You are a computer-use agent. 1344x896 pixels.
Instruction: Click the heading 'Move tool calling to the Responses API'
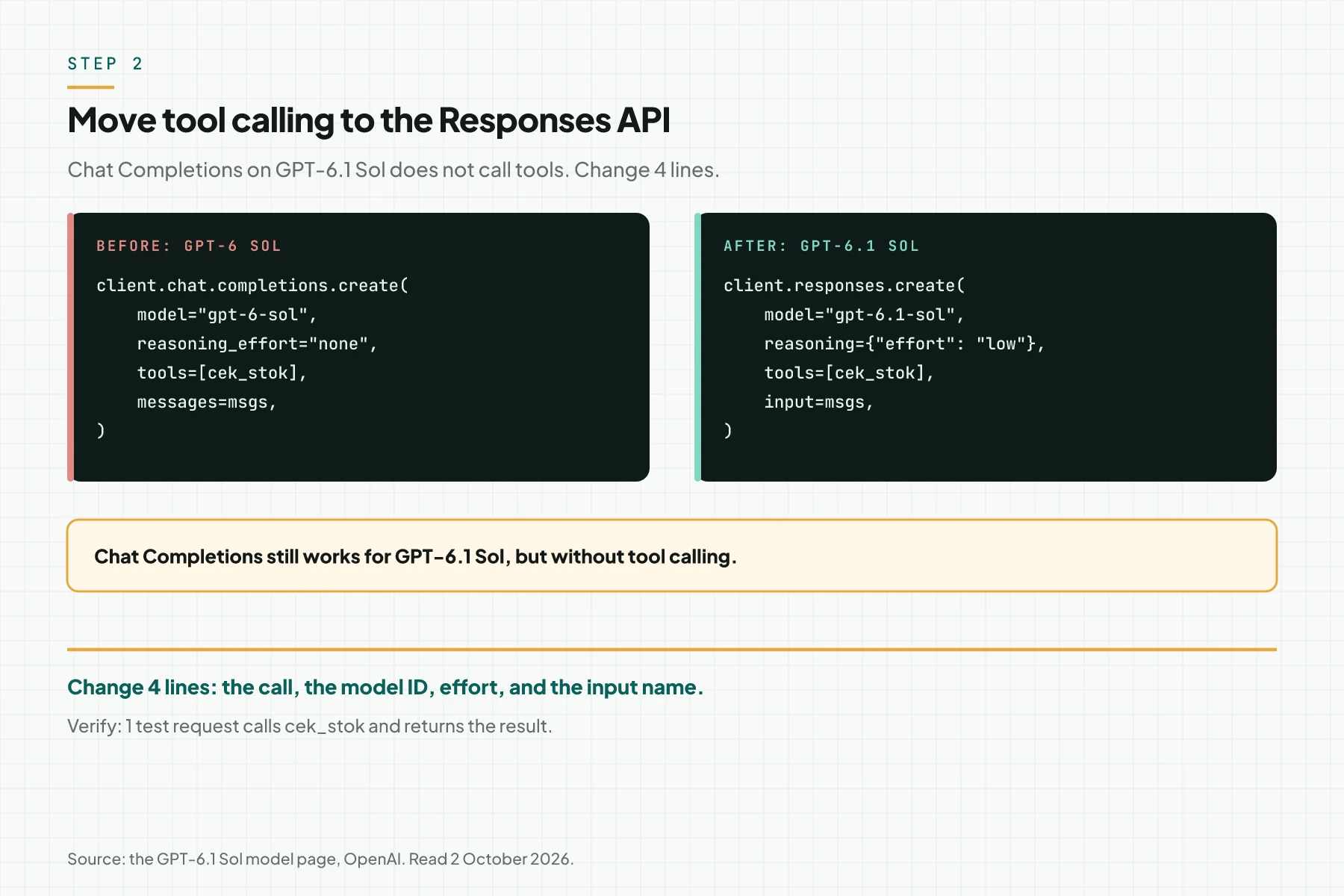(x=369, y=120)
